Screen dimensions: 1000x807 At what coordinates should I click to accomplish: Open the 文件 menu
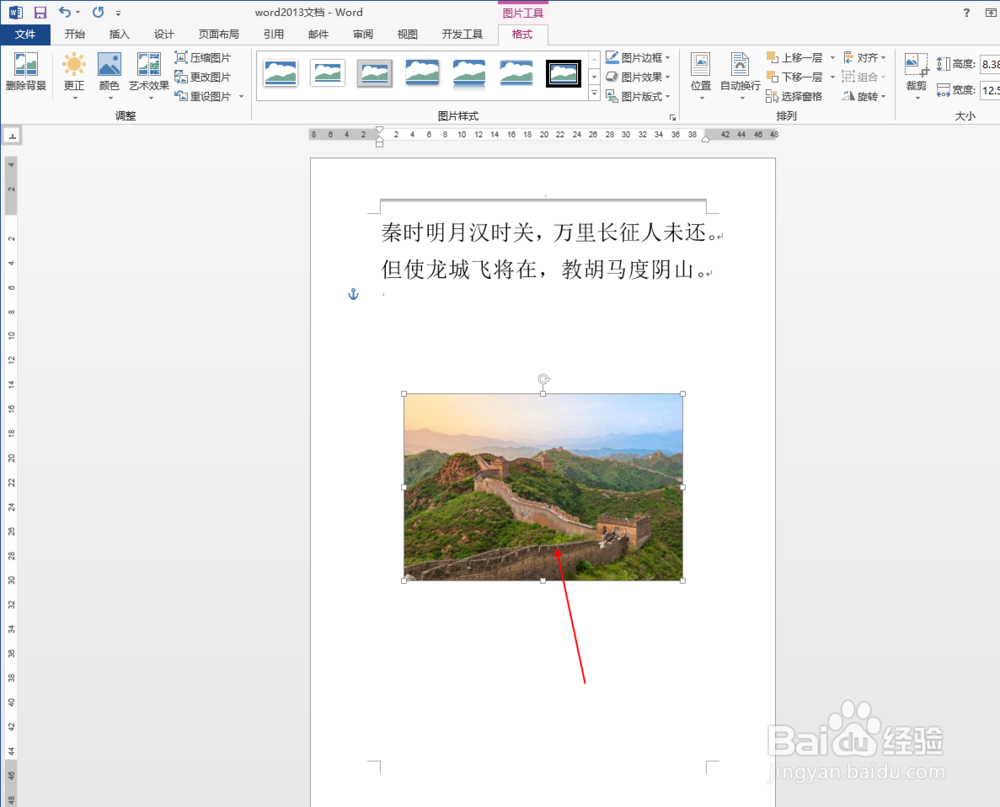(x=27, y=33)
